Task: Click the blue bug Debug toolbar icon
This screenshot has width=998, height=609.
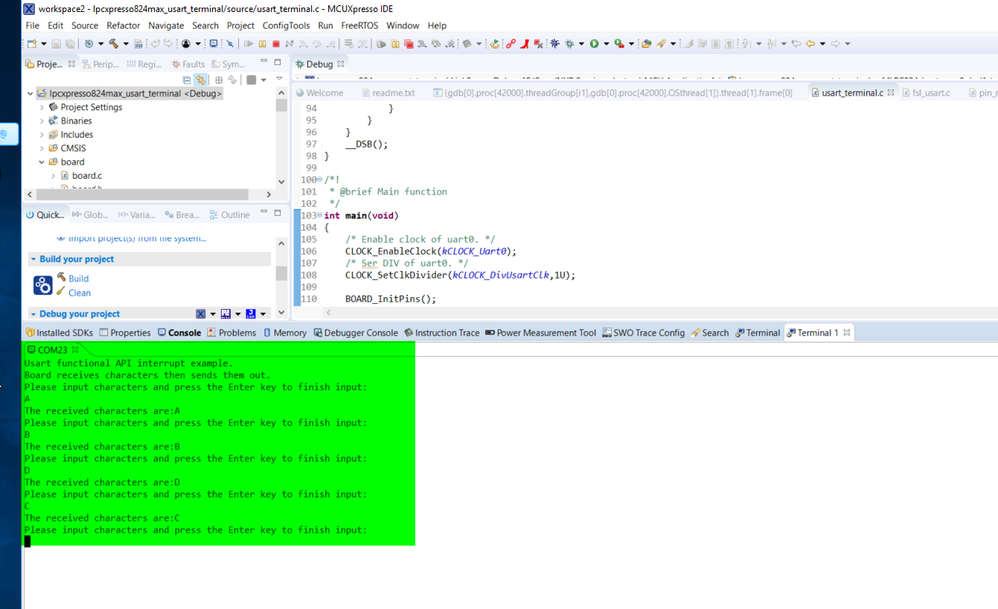Action: (554, 44)
